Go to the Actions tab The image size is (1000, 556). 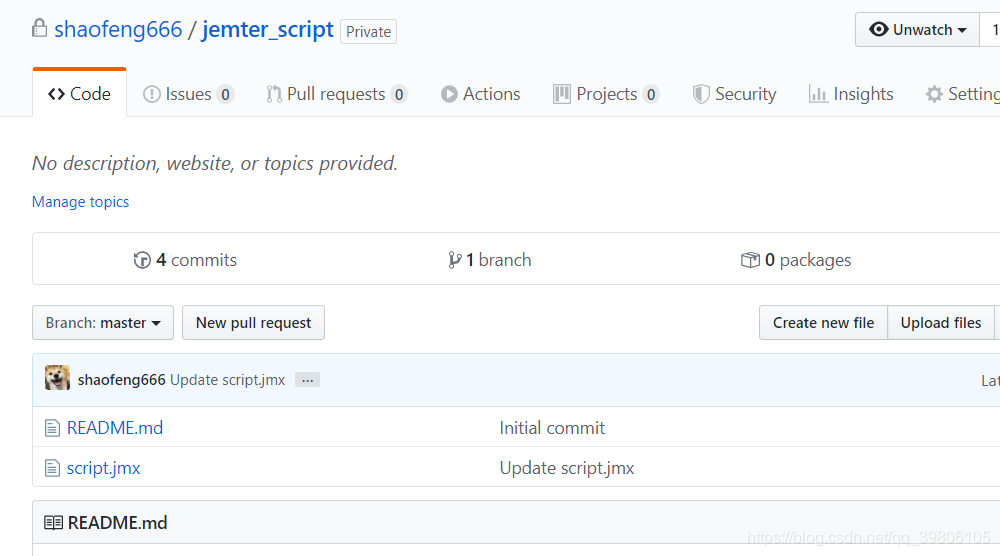[x=481, y=94]
